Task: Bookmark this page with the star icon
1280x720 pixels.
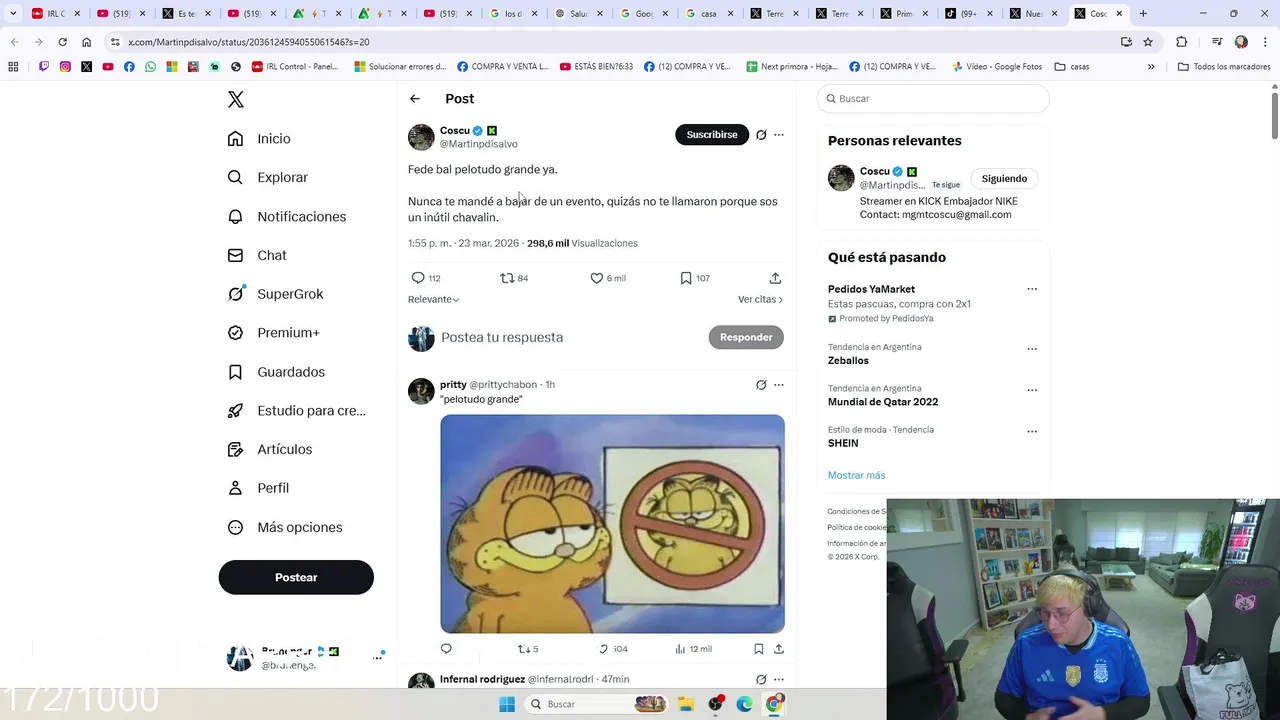Action: (x=1148, y=42)
